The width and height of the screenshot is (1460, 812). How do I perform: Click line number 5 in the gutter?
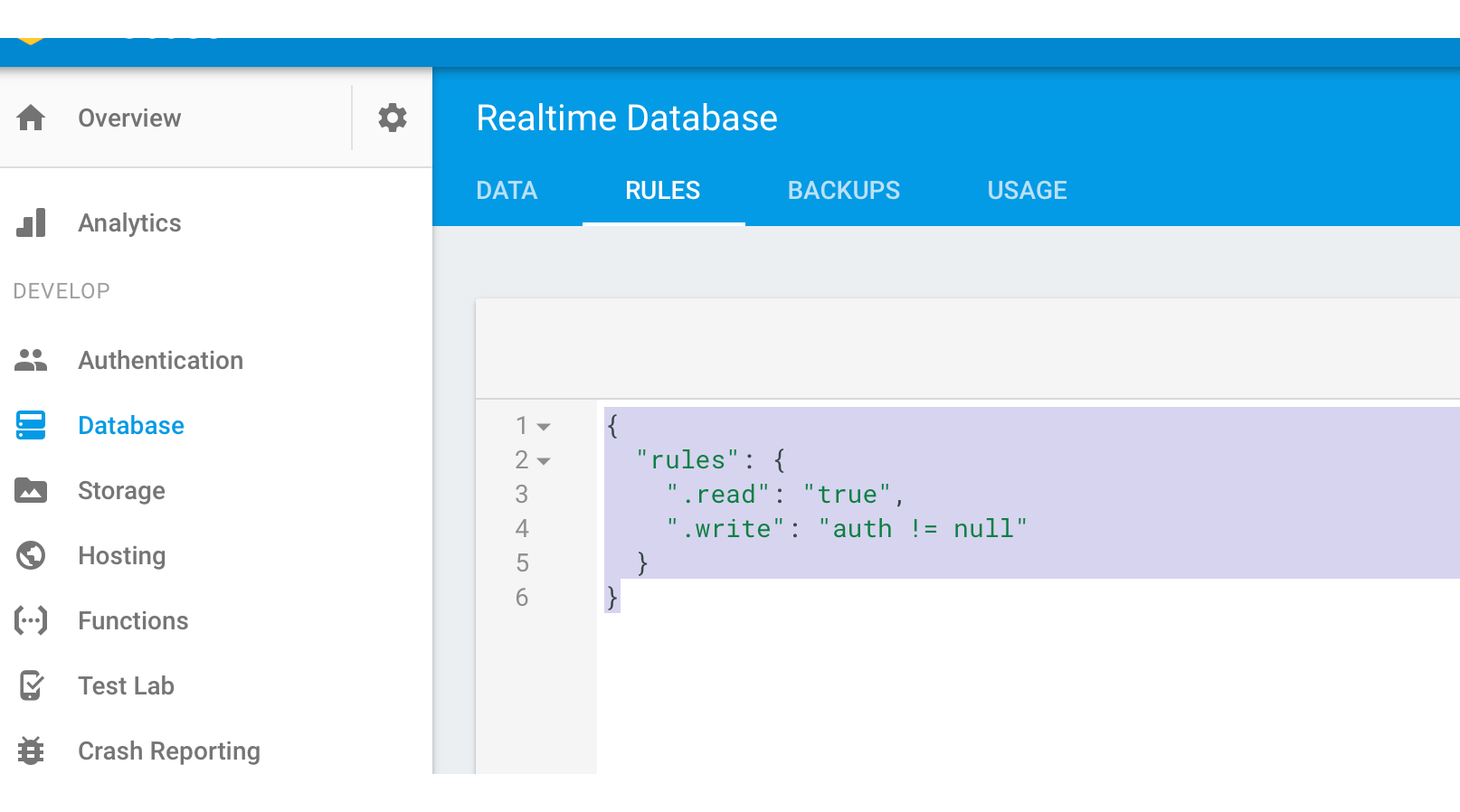point(522,563)
